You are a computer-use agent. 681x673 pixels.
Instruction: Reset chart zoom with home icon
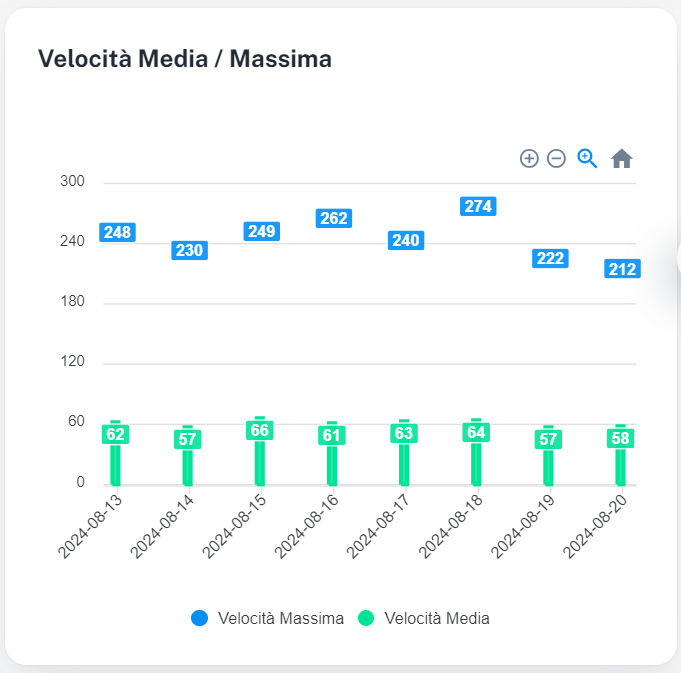(x=622, y=158)
